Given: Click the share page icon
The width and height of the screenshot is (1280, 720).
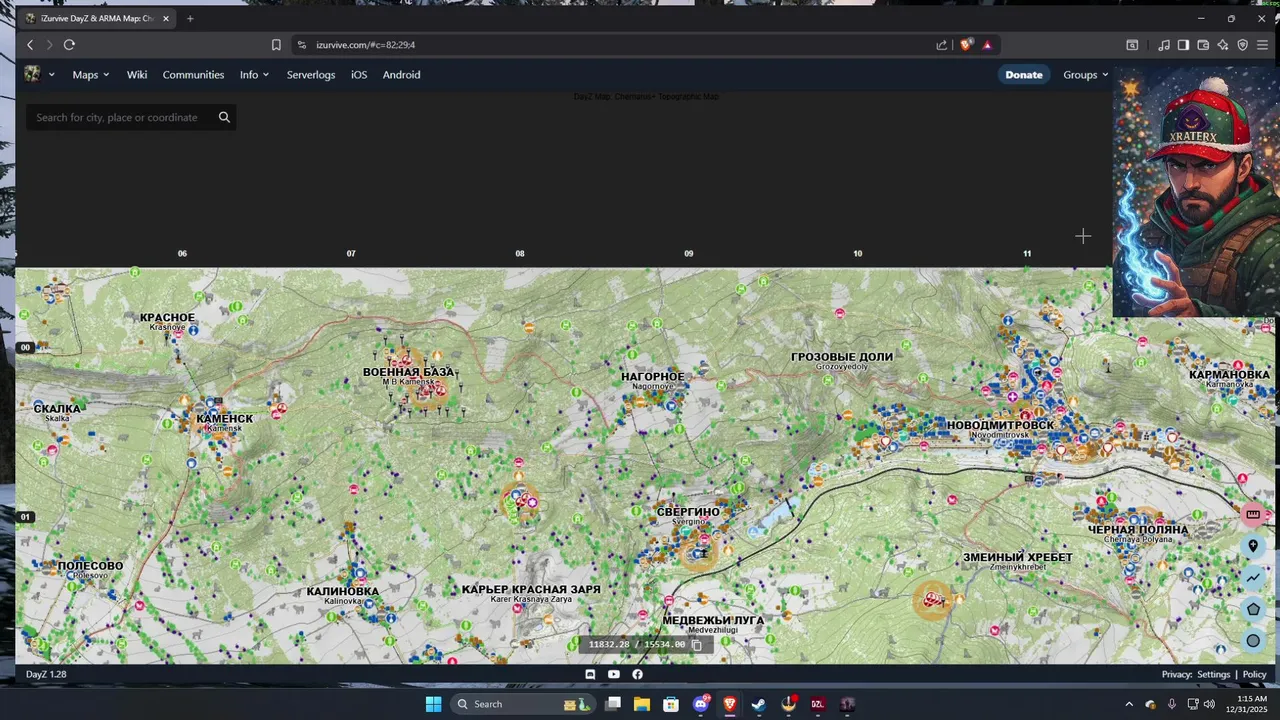Looking at the screenshot, I should (x=941, y=45).
